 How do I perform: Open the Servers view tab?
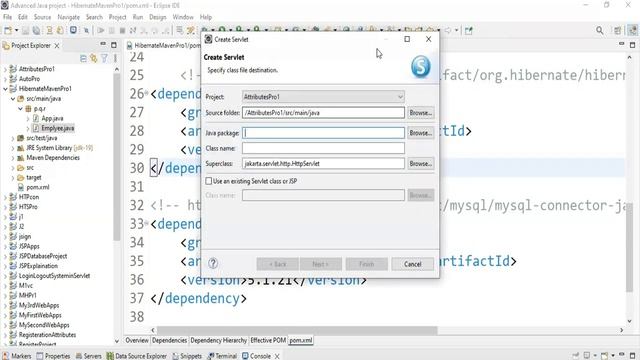[88, 356]
